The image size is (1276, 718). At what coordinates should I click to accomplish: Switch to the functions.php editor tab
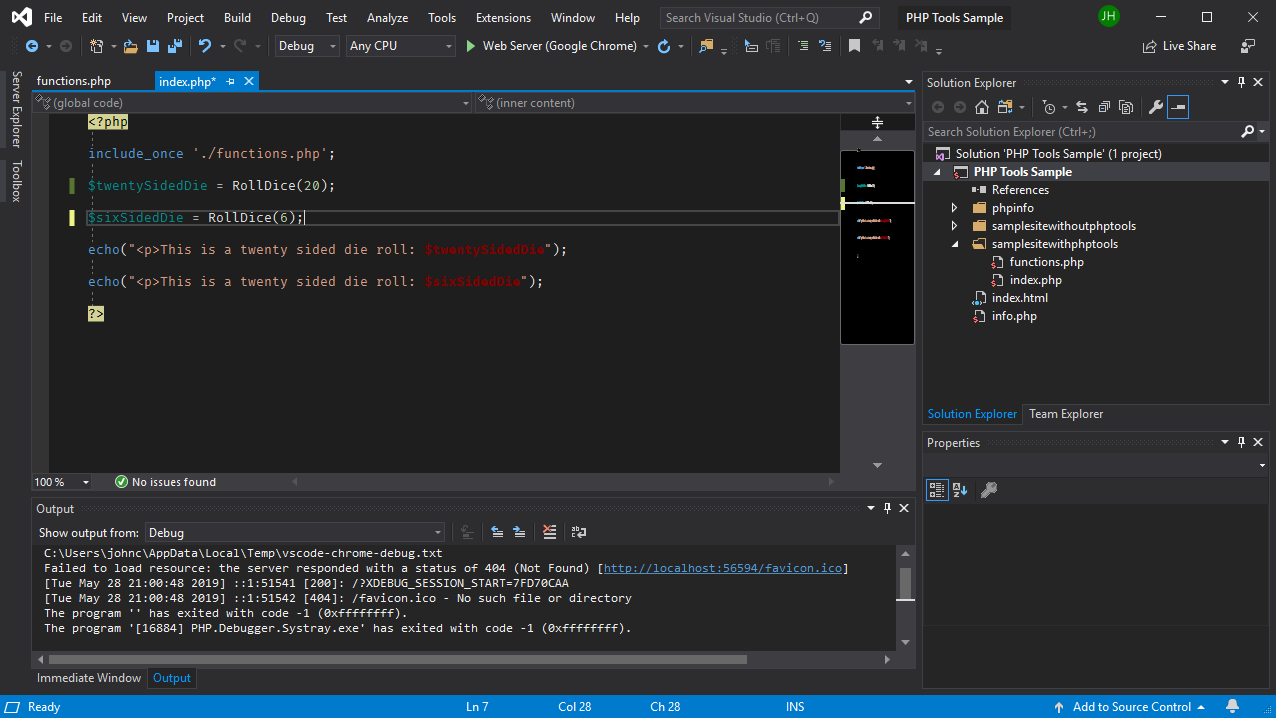[x=74, y=81]
